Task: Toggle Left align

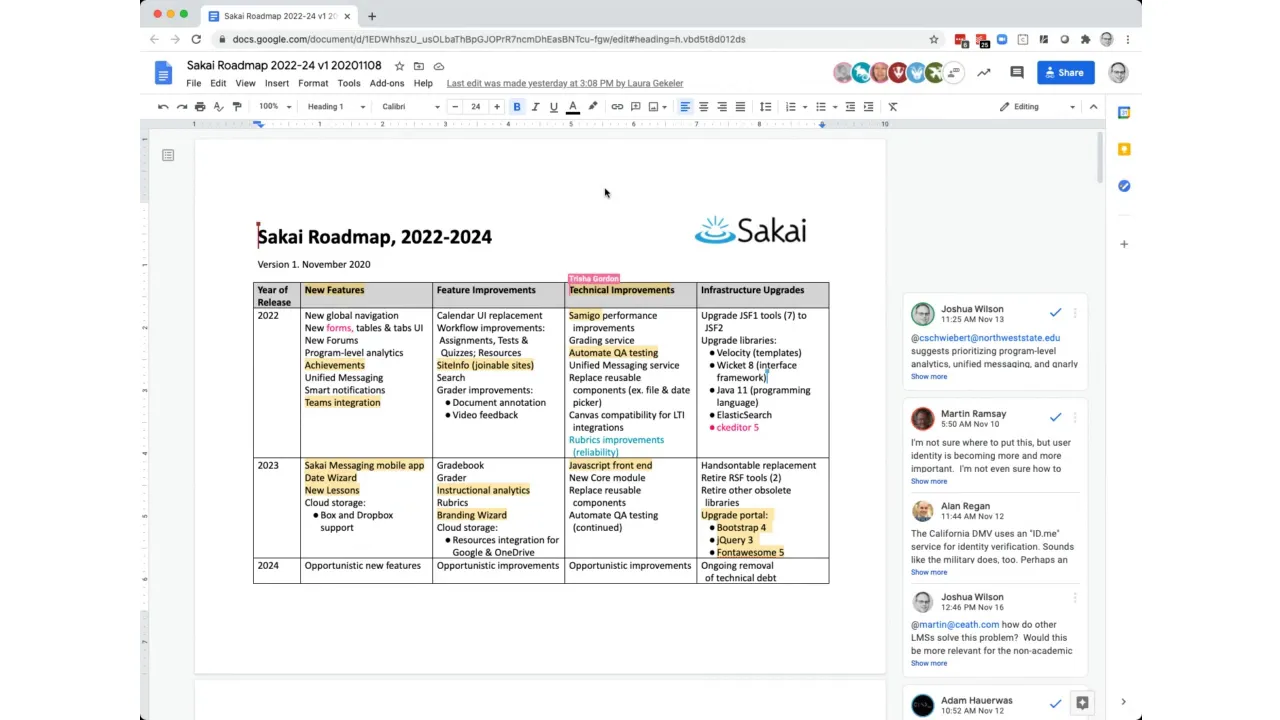Action: [x=685, y=106]
